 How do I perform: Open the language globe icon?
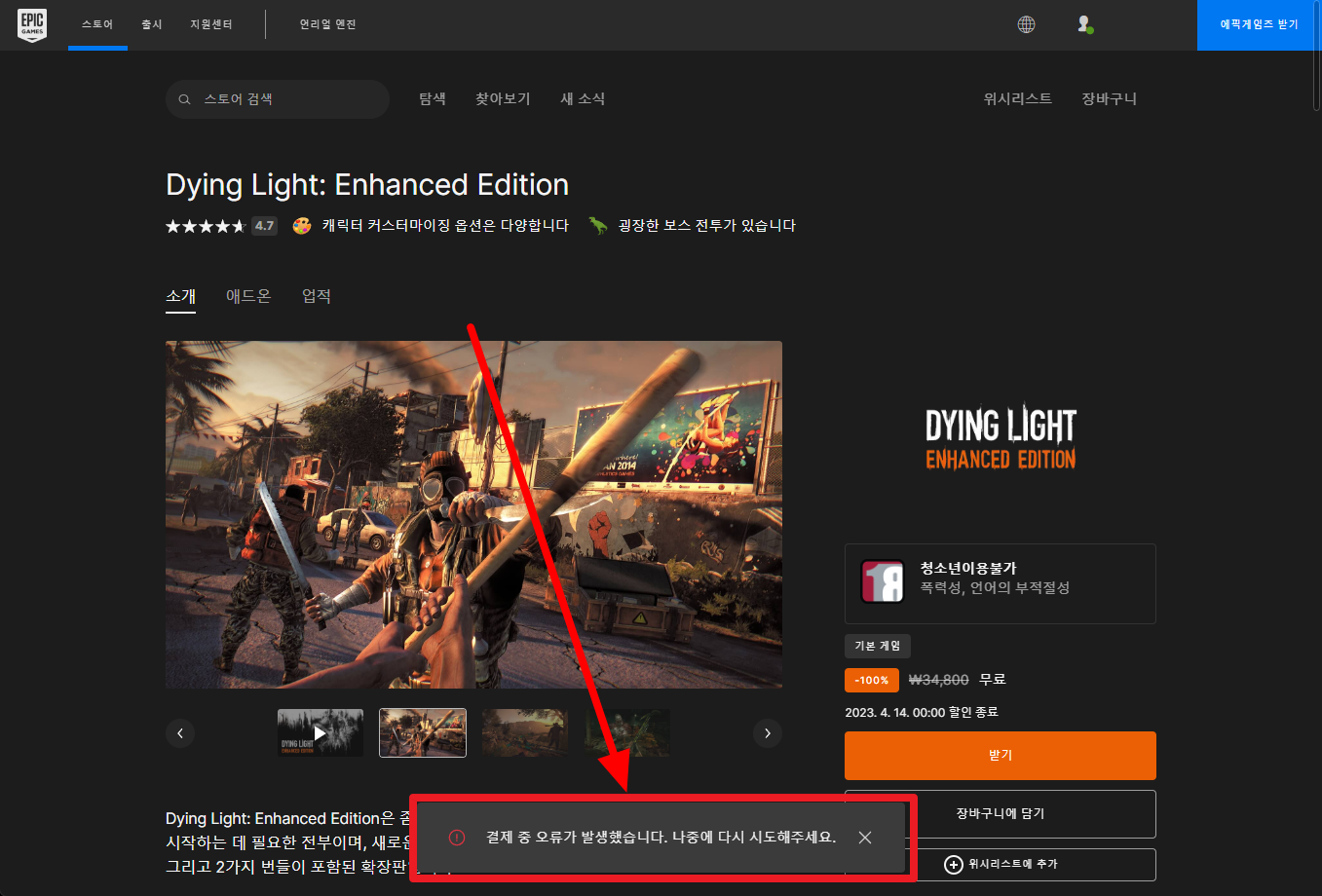[1026, 24]
